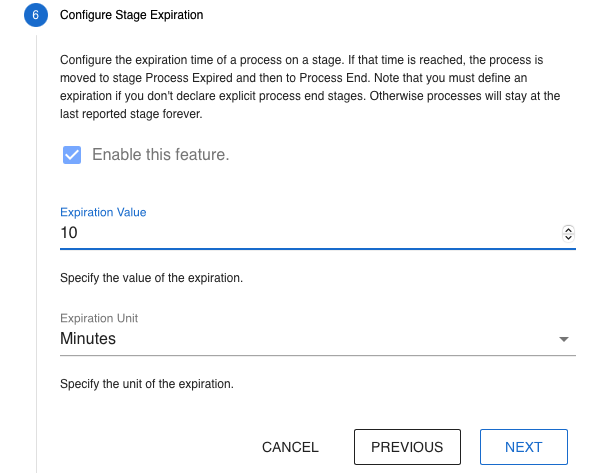
Task: Click the step 6 number circle
Action: click(35, 15)
